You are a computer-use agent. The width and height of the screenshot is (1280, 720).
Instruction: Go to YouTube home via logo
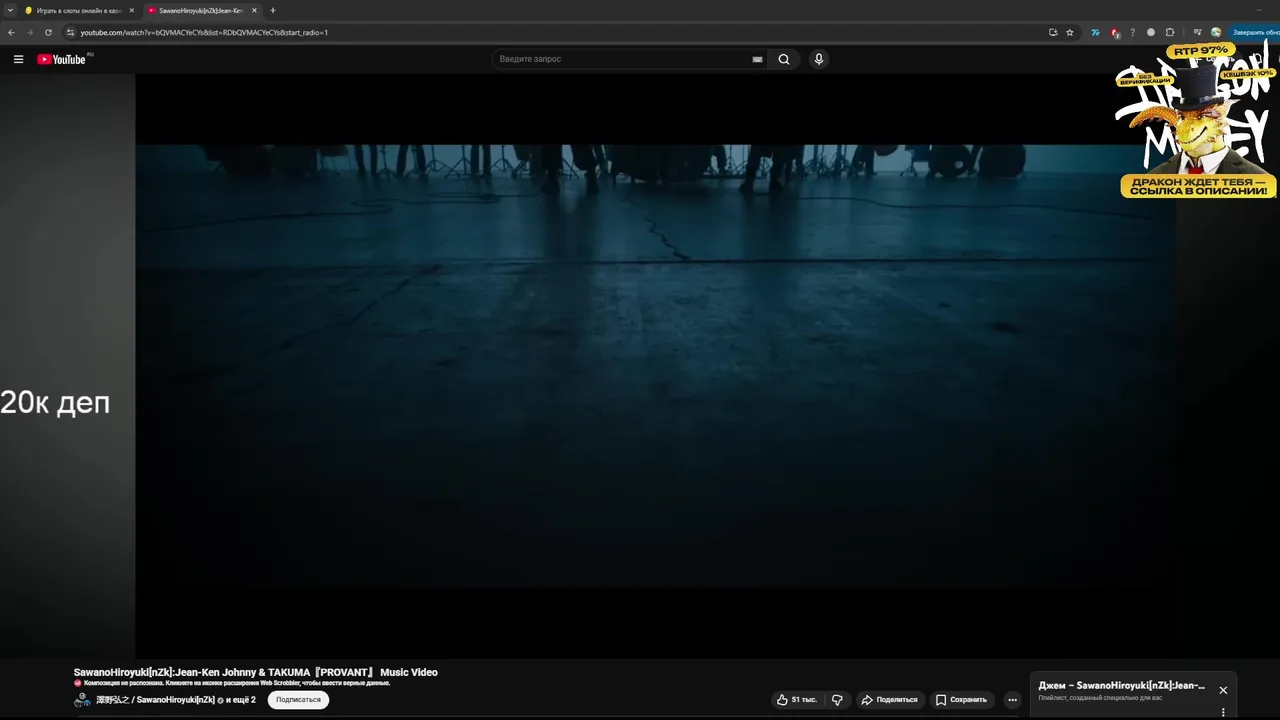point(64,59)
